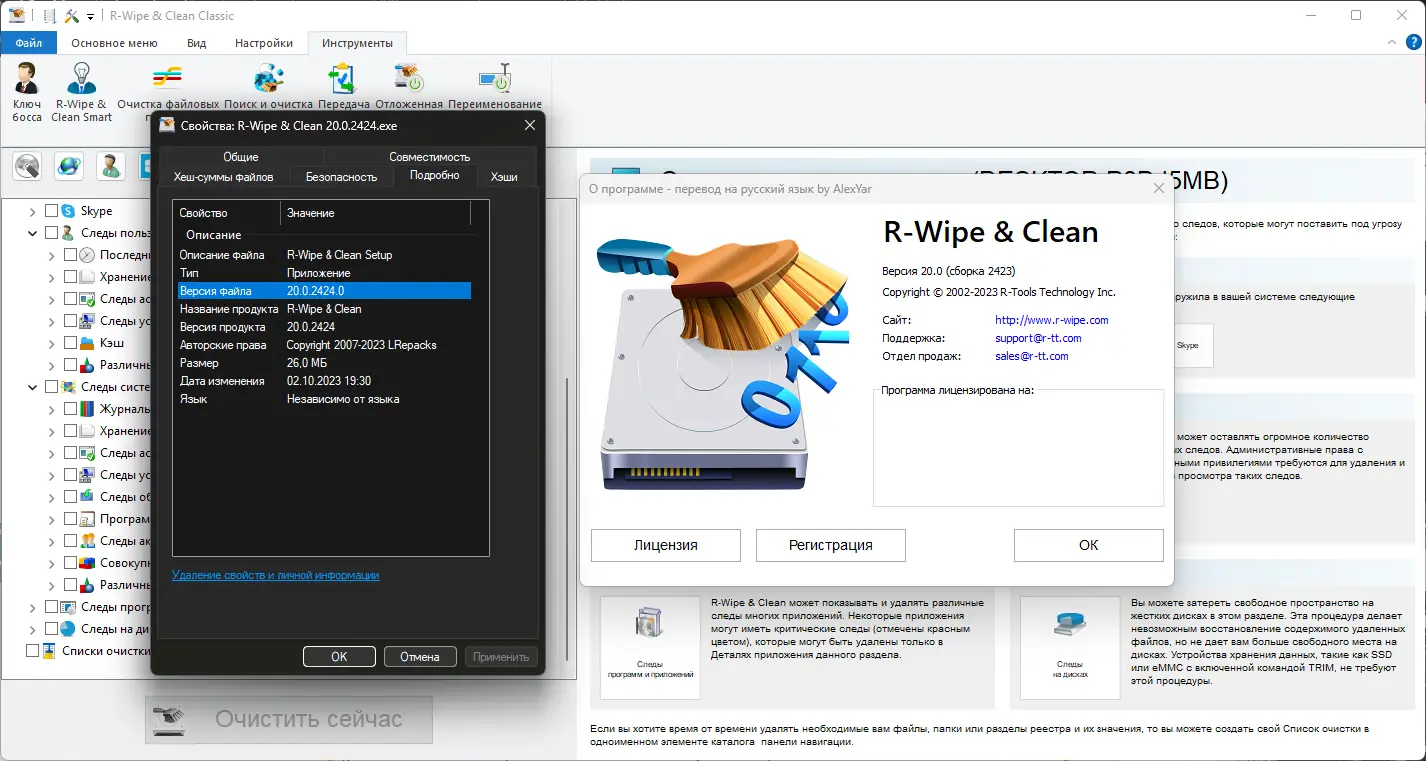Switch to the Вид ribbon tab
Viewport: 1426px width, 761px height.
point(197,43)
